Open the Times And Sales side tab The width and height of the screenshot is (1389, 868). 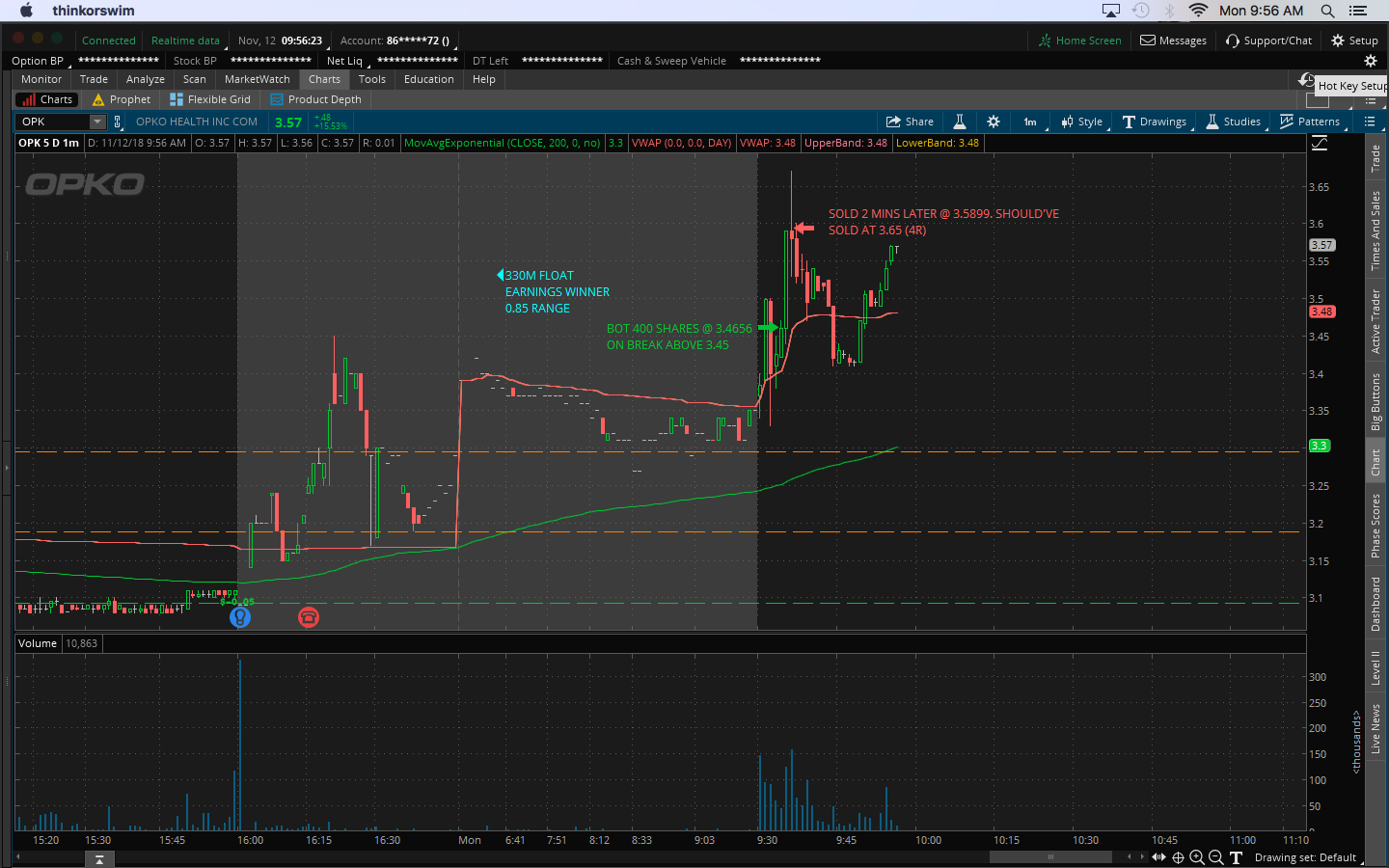click(x=1376, y=231)
